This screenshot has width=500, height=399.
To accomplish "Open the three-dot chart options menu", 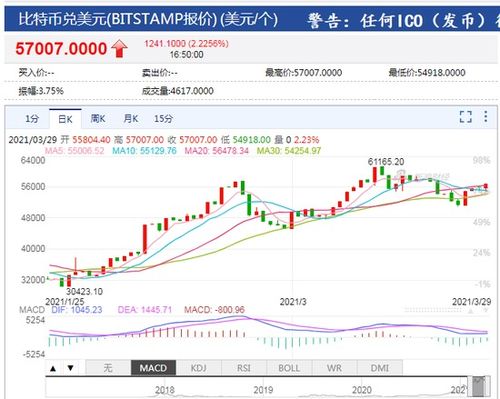I will coord(486,116).
